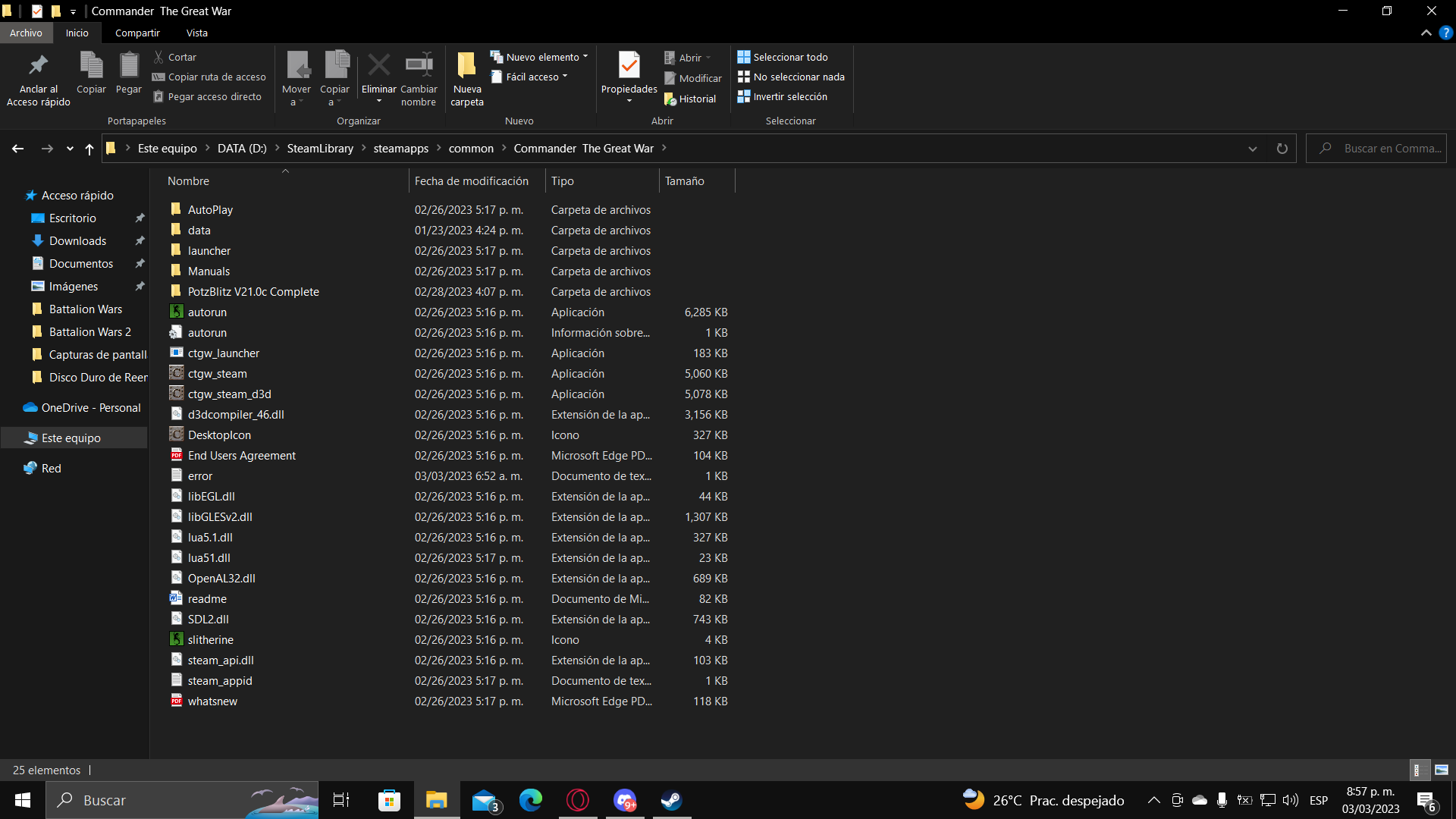Click the Propiedades icon in ribbon
The height and width of the screenshot is (819, 1456).
pyautogui.click(x=629, y=66)
